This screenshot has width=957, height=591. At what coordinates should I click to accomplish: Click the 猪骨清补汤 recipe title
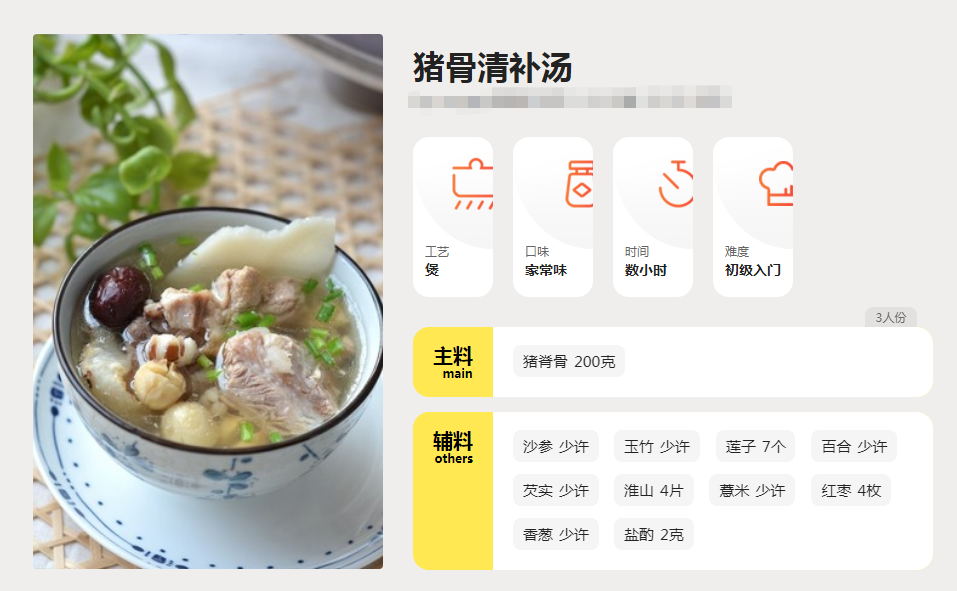click(493, 67)
